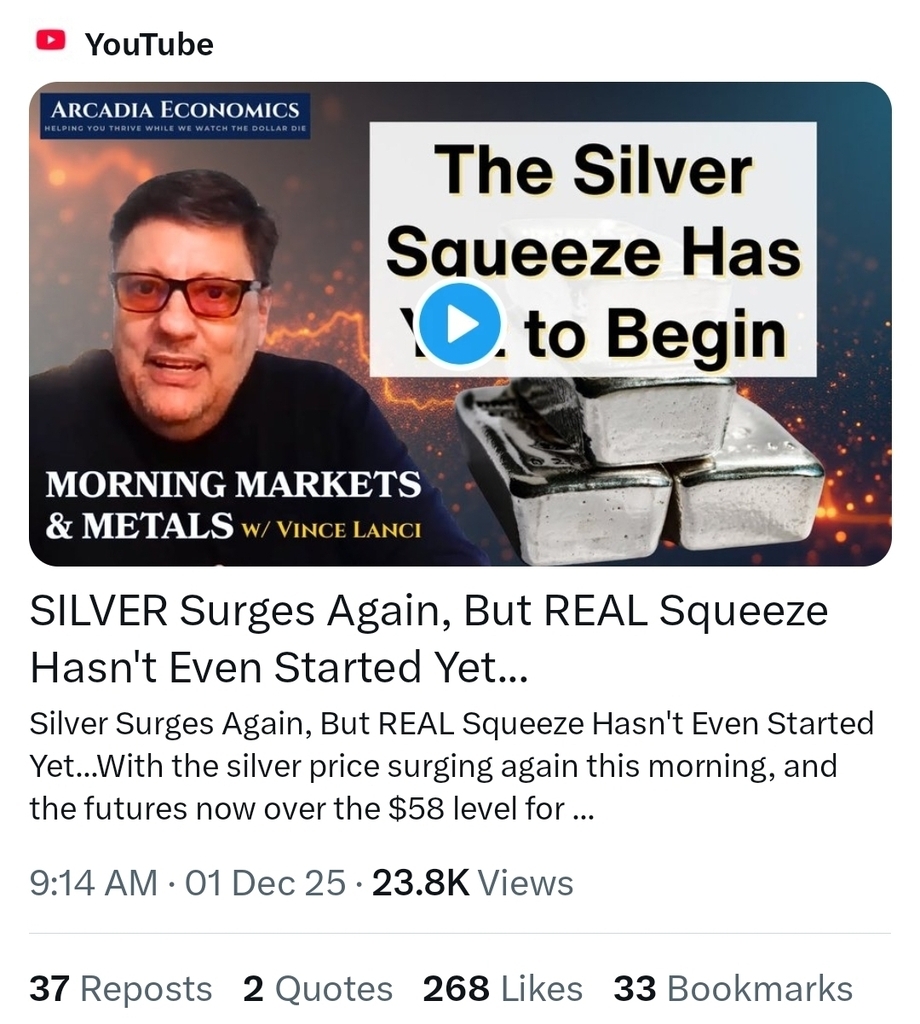Play the video with blue play button

pos(460,325)
